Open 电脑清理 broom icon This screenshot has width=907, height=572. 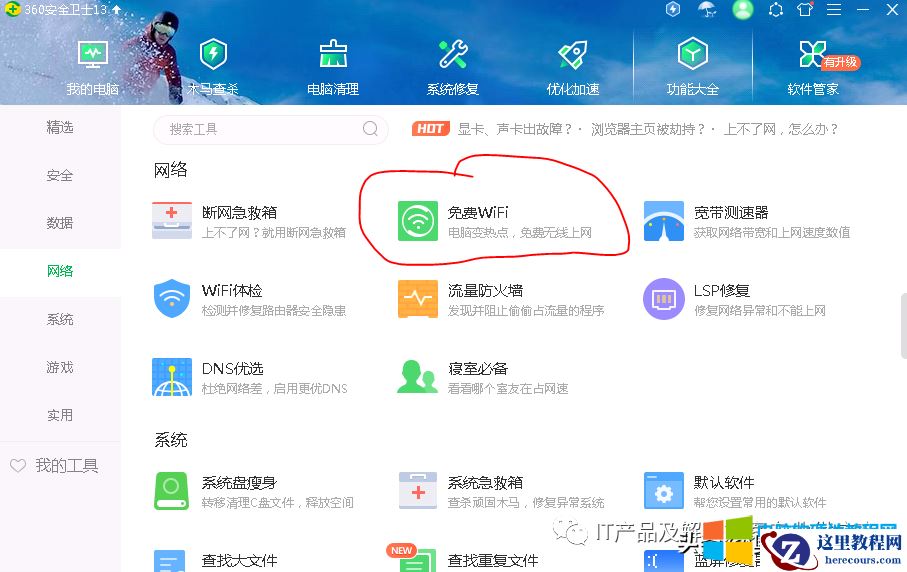[x=333, y=54]
